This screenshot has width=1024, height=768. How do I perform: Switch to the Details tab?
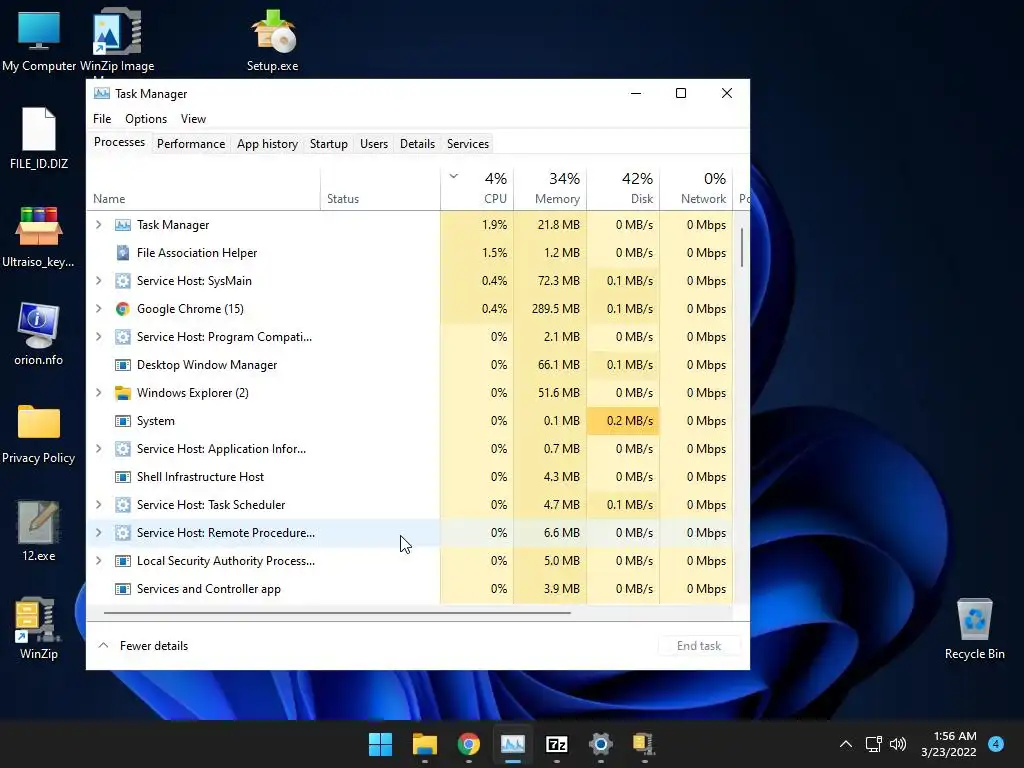coord(417,144)
